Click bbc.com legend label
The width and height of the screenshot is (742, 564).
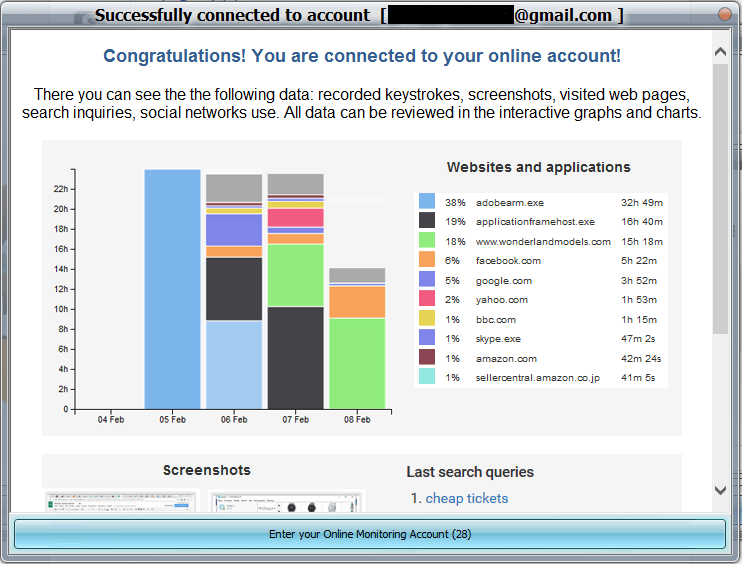click(495, 319)
